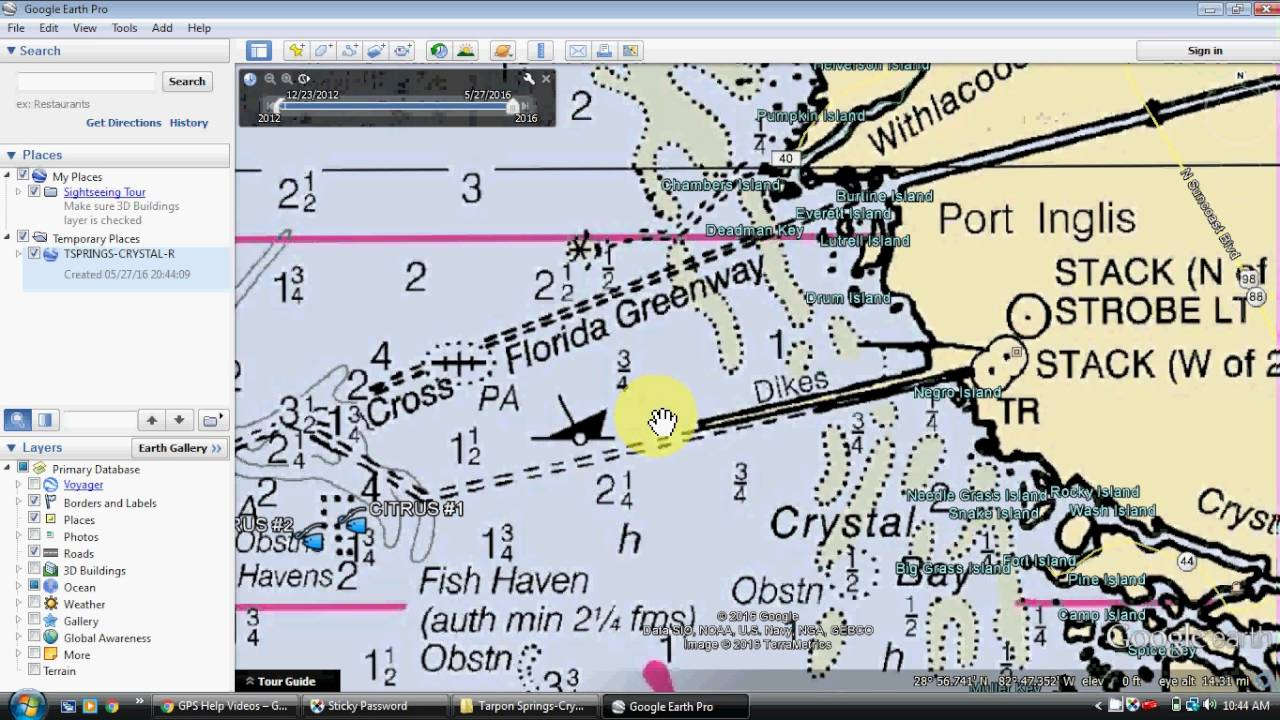Select the Add Path tool
This screenshot has width=1280, height=720.
pos(350,51)
